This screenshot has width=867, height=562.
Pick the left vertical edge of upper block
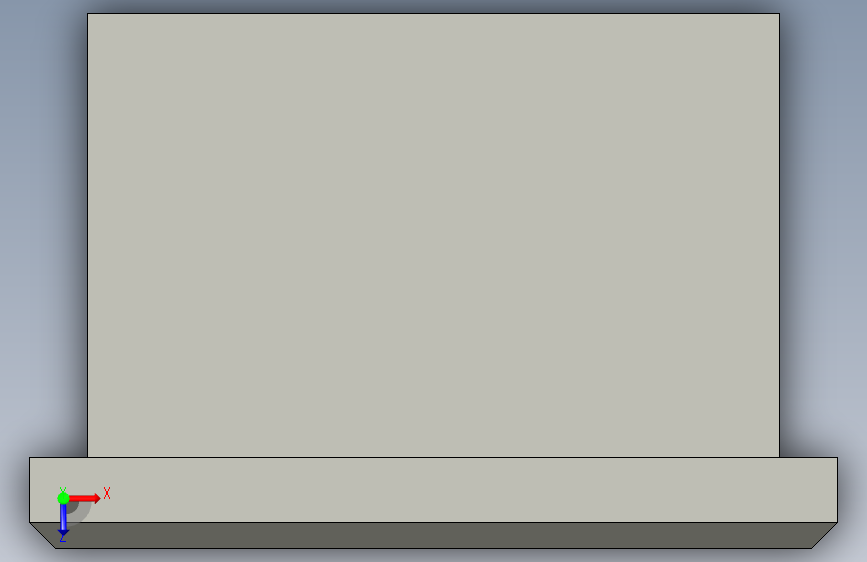87,235
